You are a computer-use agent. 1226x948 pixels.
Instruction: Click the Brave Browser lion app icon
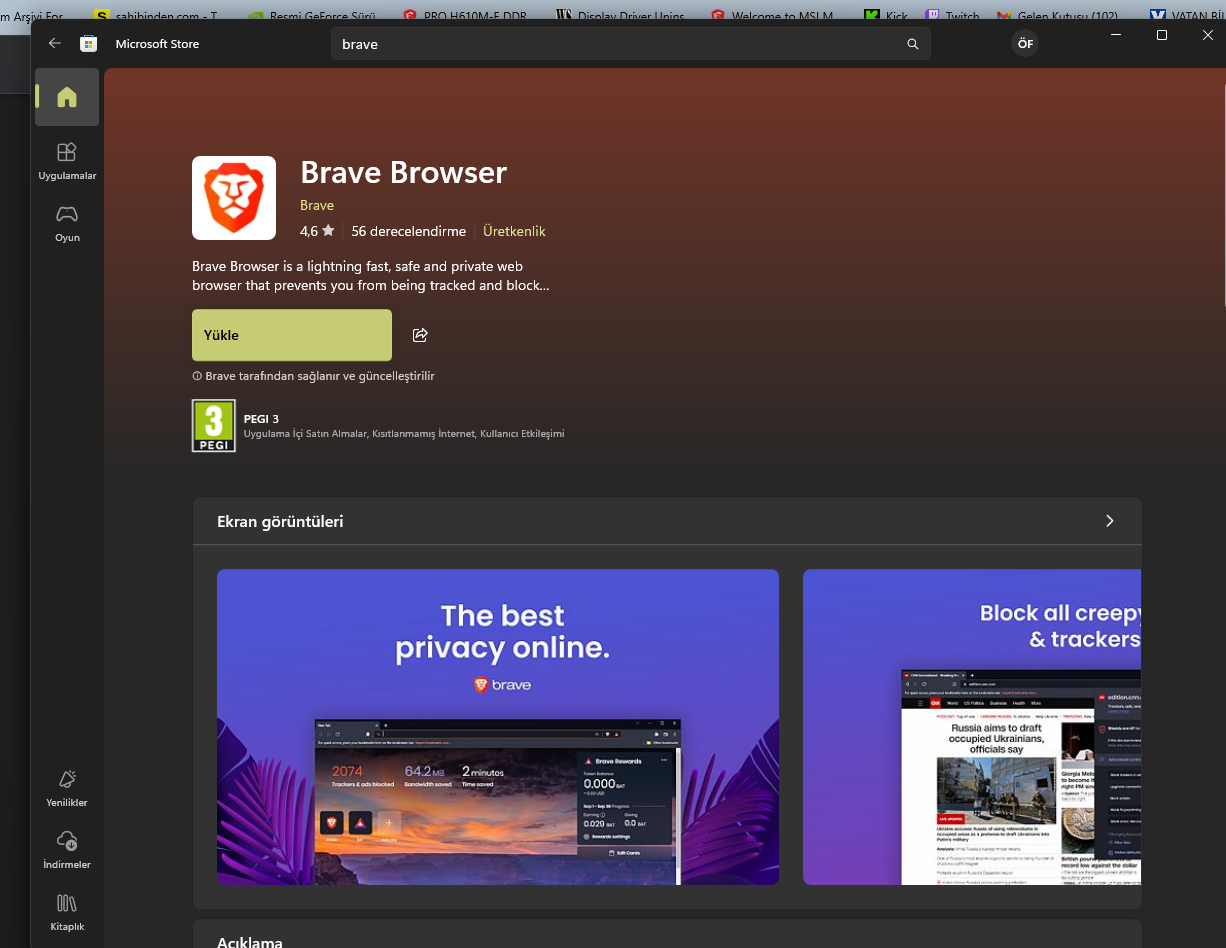coord(234,198)
